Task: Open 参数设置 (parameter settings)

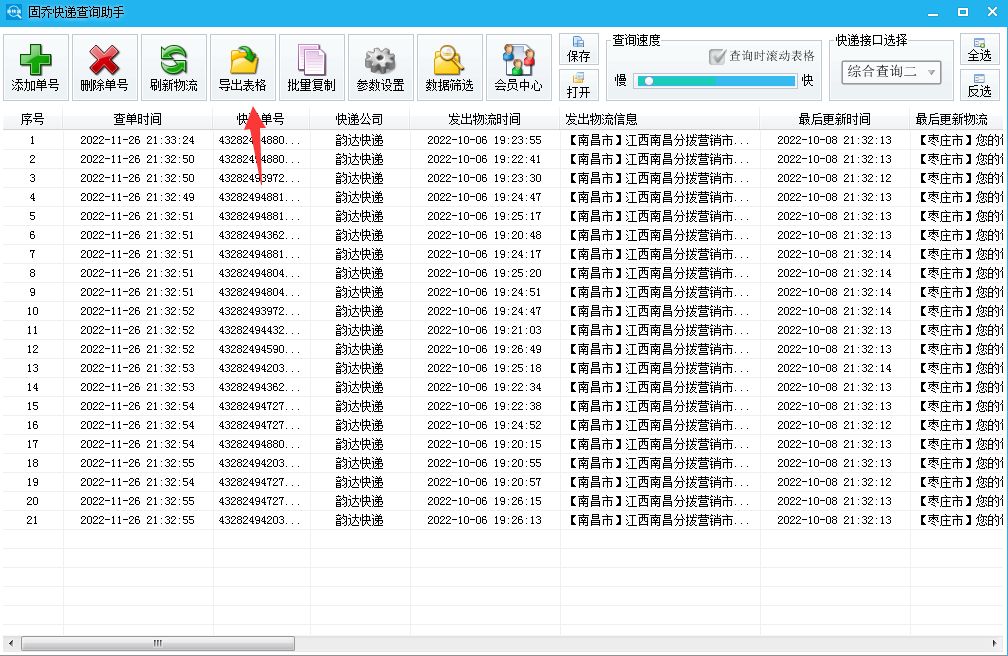Action: [379, 66]
